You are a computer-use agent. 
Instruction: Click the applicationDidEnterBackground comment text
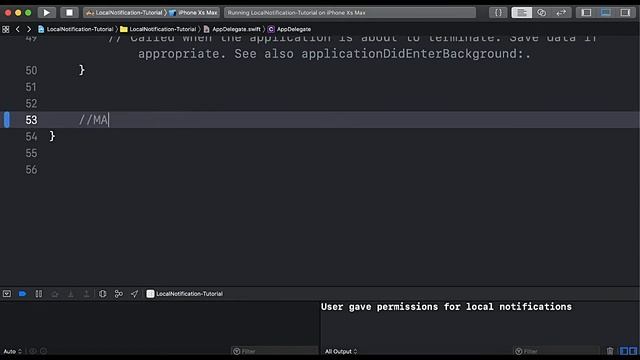click(x=416, y=54)
